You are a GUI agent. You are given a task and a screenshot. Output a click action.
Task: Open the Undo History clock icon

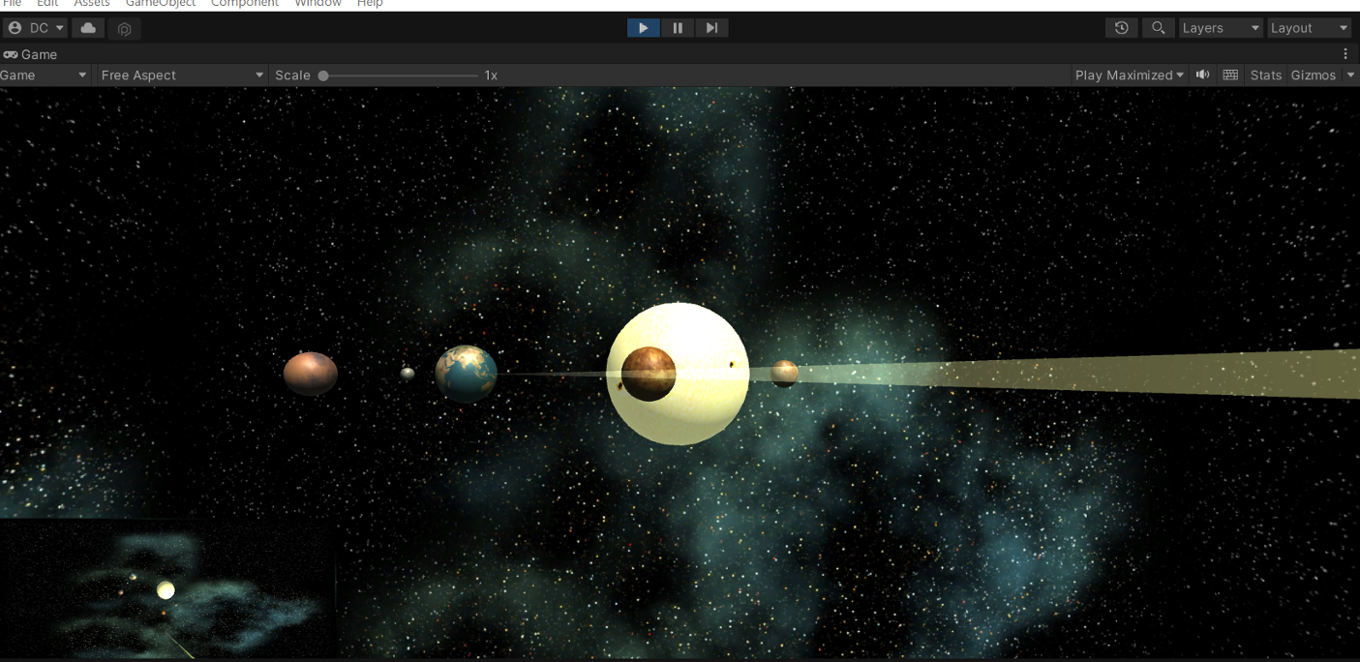(1121, 28)
